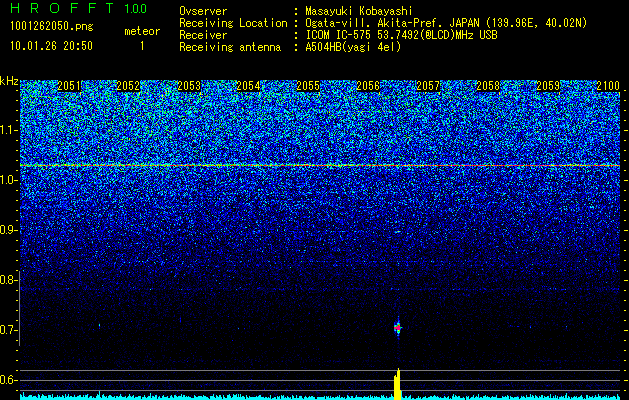
Task: Click the Receiving antenna field label
Action: coord(230,47)
